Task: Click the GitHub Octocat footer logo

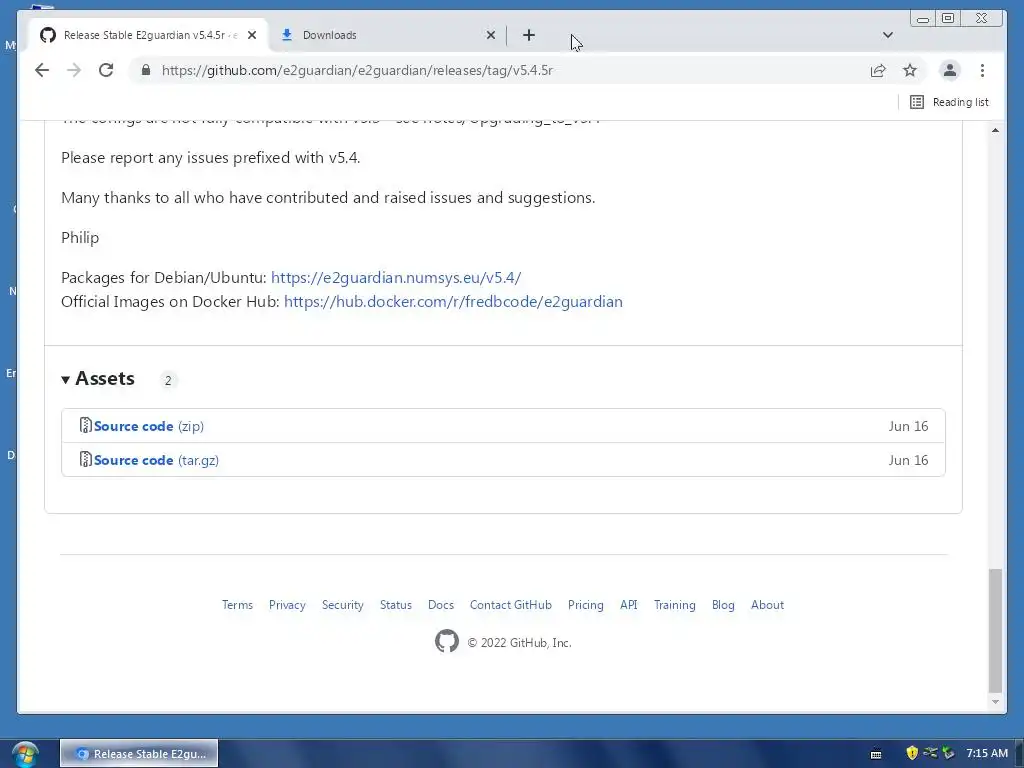Action: pyautogui.click(x=447, y=641)
